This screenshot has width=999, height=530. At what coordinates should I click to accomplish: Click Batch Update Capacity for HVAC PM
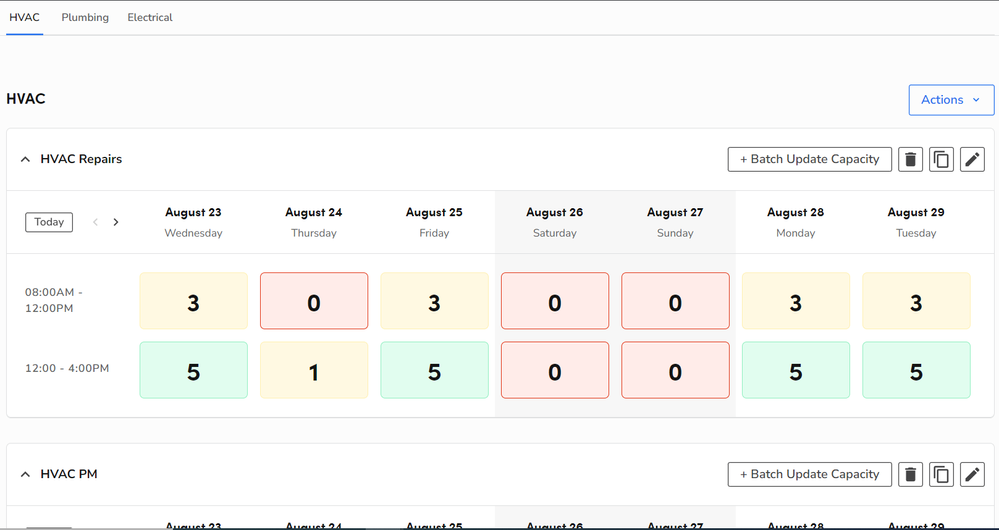809,474
